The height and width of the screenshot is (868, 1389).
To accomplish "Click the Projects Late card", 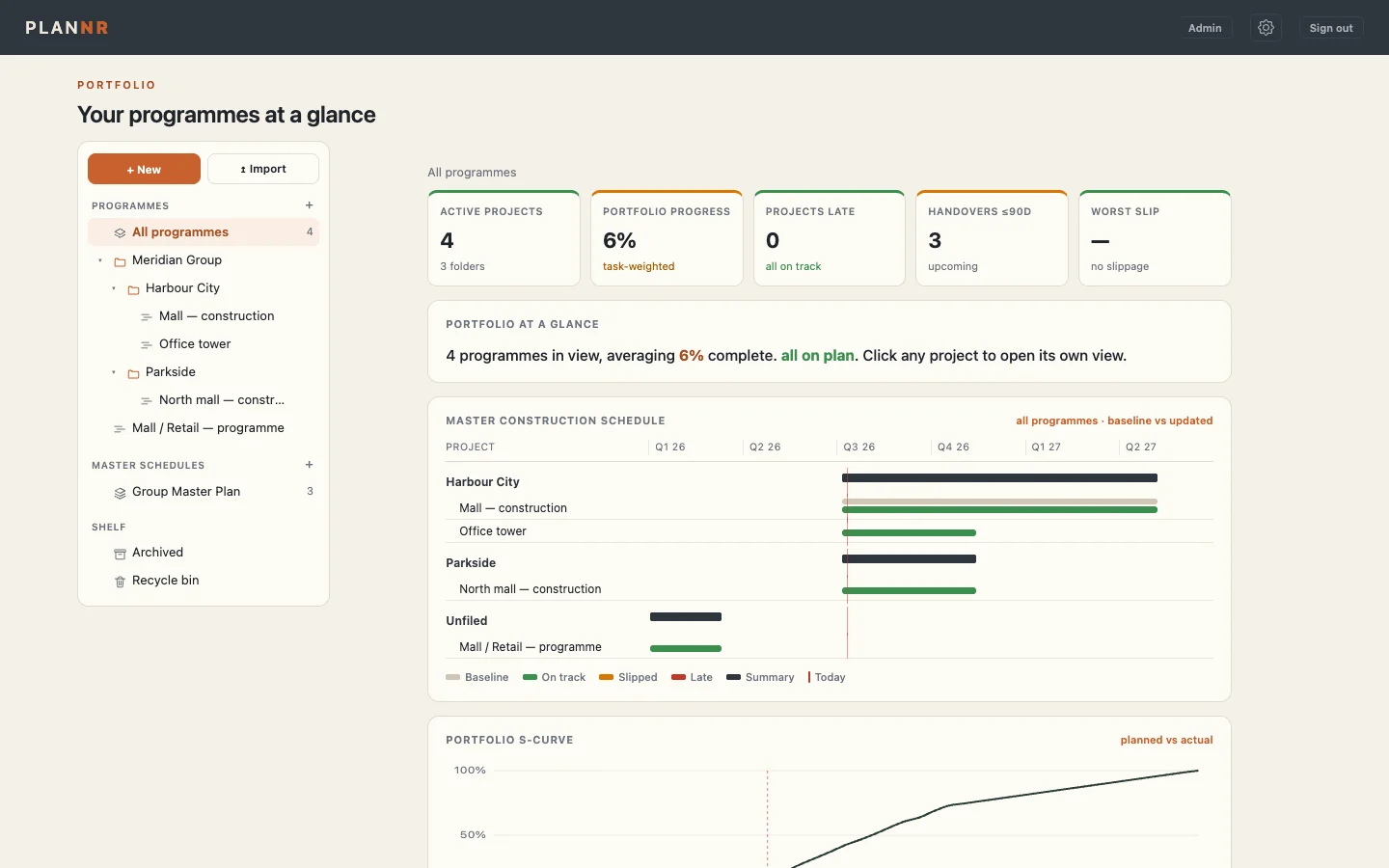I will point(830,238).
